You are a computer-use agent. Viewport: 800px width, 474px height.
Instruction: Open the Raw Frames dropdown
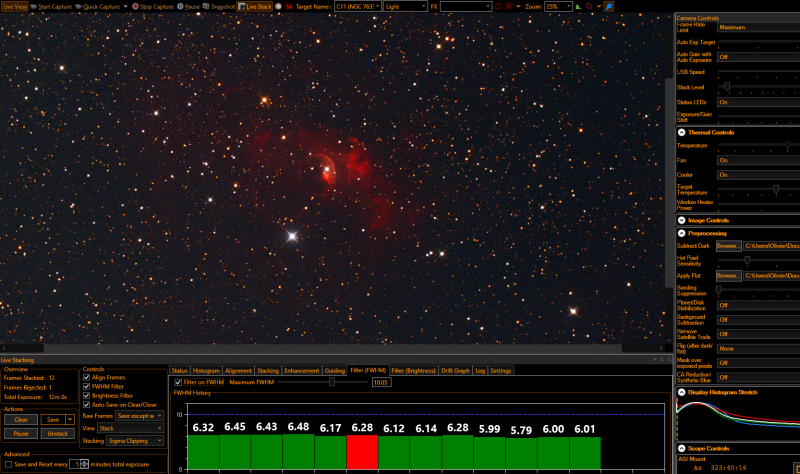tap(140, 416)
